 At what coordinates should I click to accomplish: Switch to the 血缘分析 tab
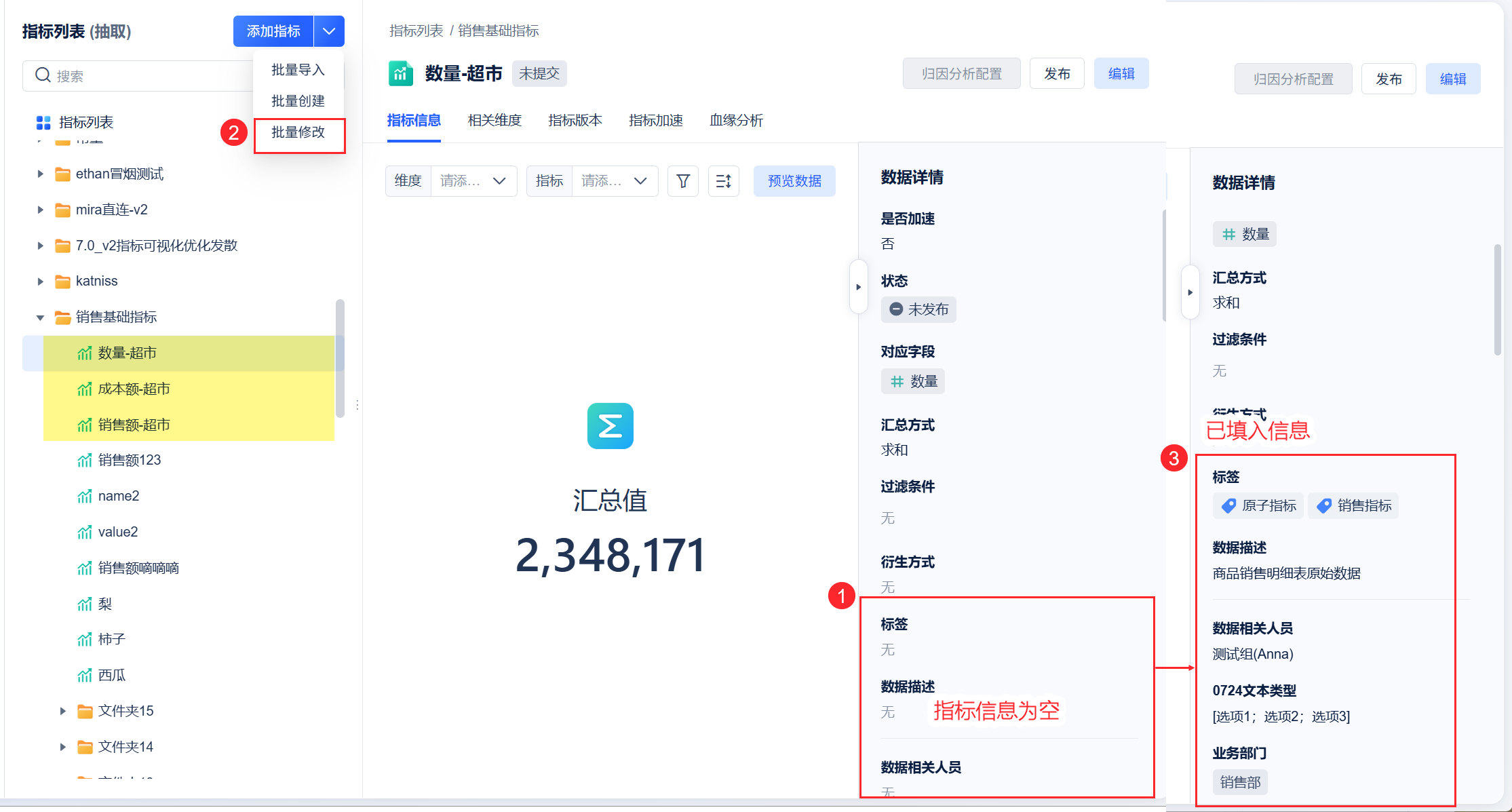tap(736, 121)
